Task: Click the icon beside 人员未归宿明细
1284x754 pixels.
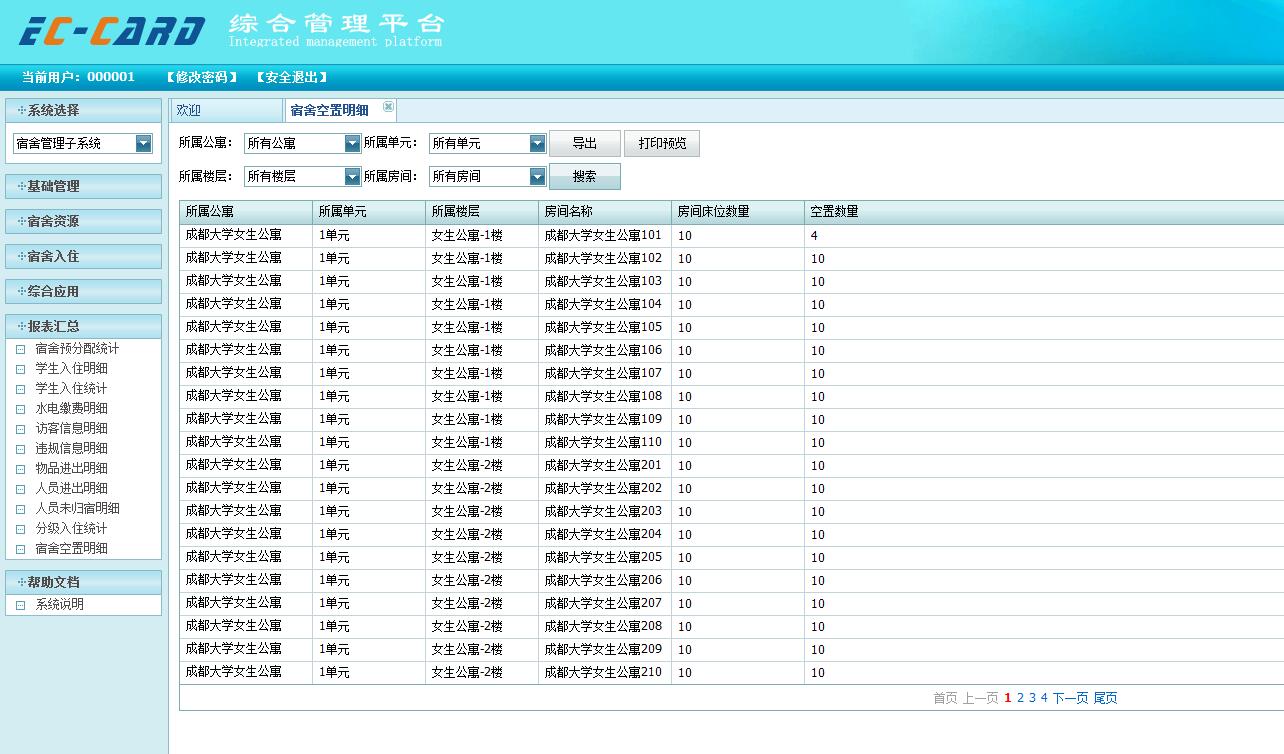Action: tap(20, 509)
